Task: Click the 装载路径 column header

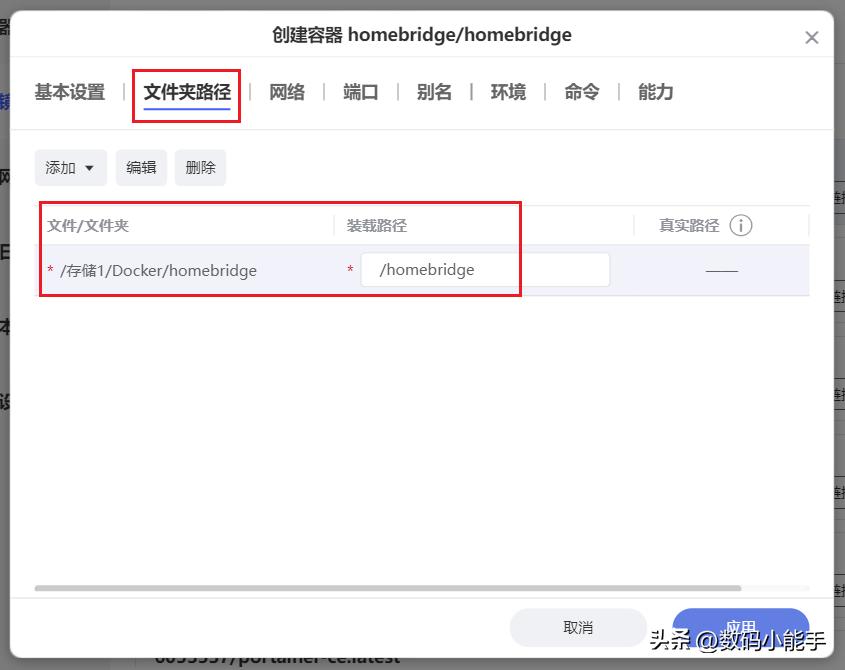Action: (377, 225)
